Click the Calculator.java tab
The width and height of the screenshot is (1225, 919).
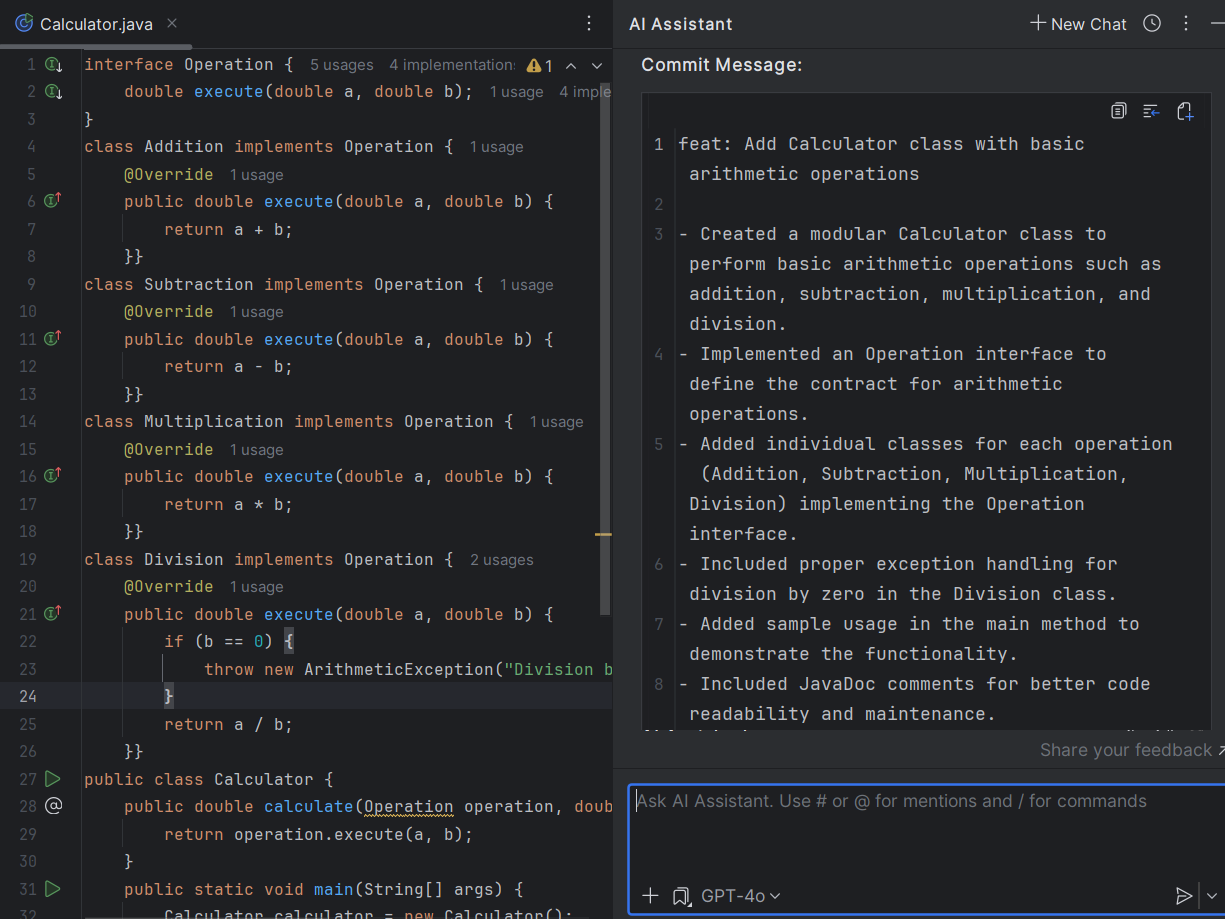click(96, 24)
